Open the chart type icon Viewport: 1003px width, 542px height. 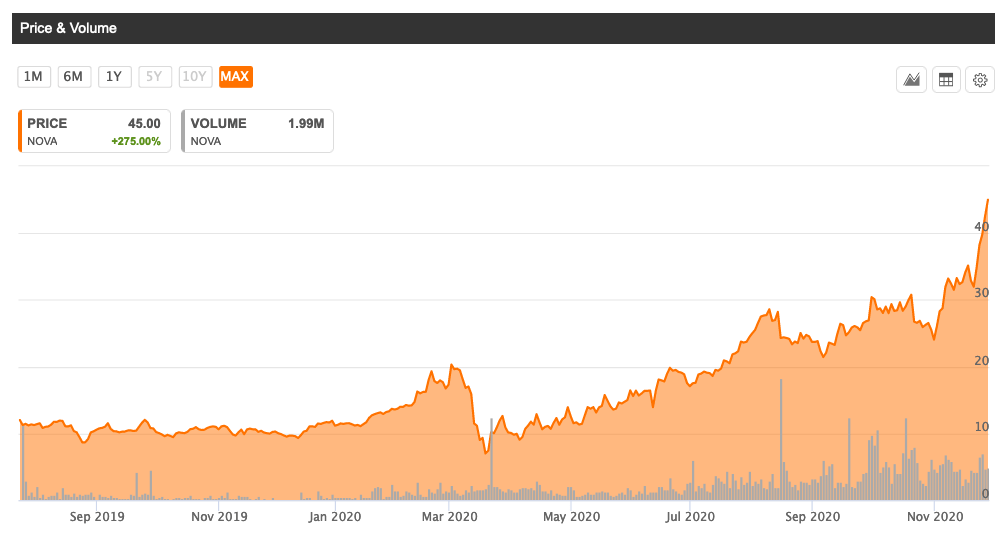click(x=911, y=80)
